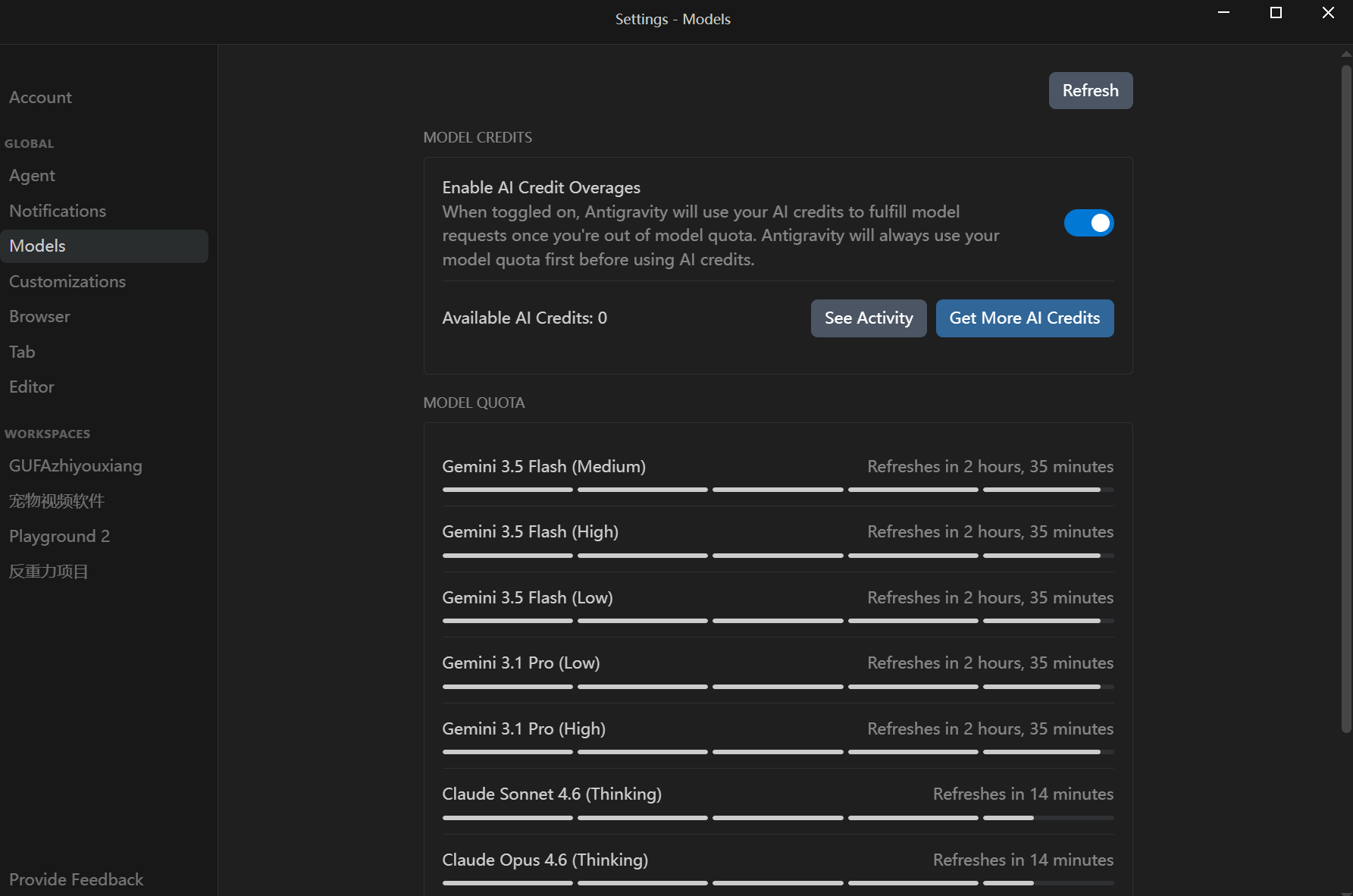Open See Activity
This screenshot has height=896, width=1353.
click(868, 318)
